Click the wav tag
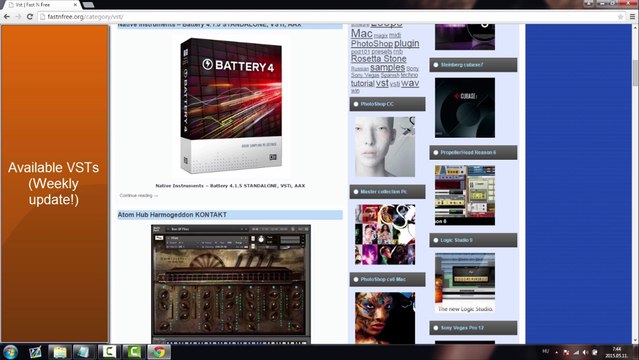The width and height of the screenshot is (639, 360). (x=410, y=83)
